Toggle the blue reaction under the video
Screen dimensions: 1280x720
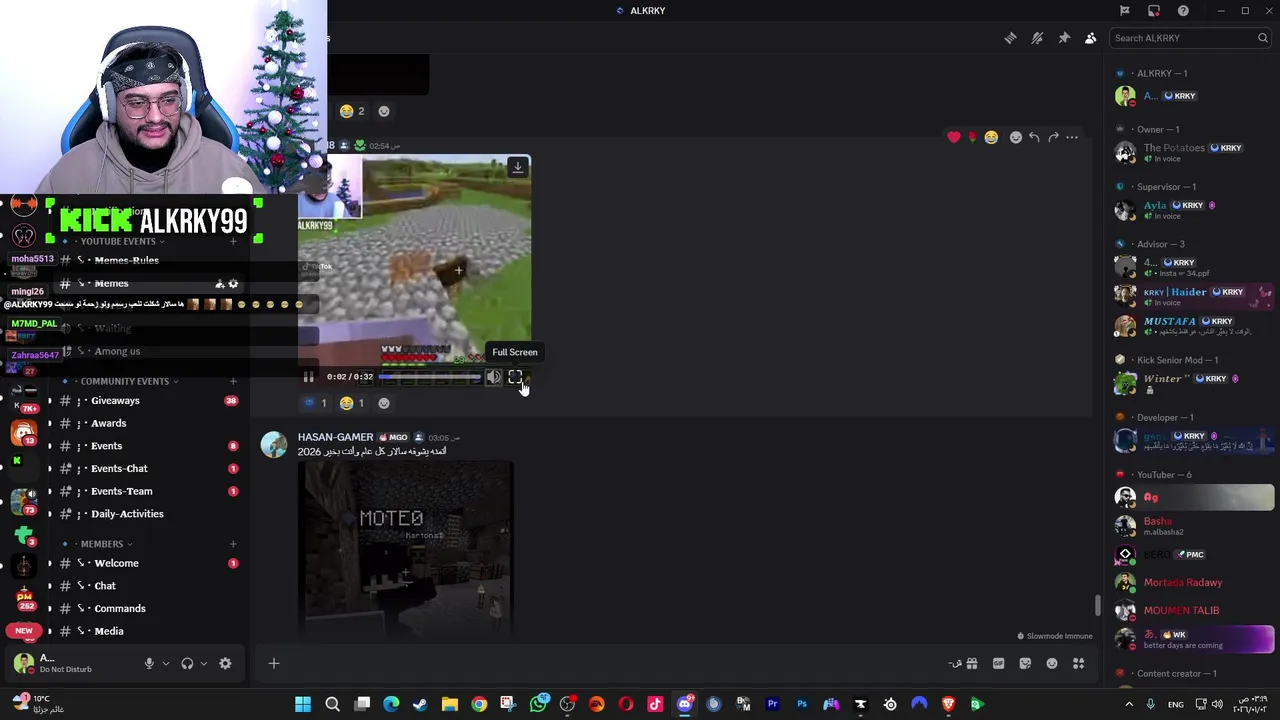click(x=315, y=403)
